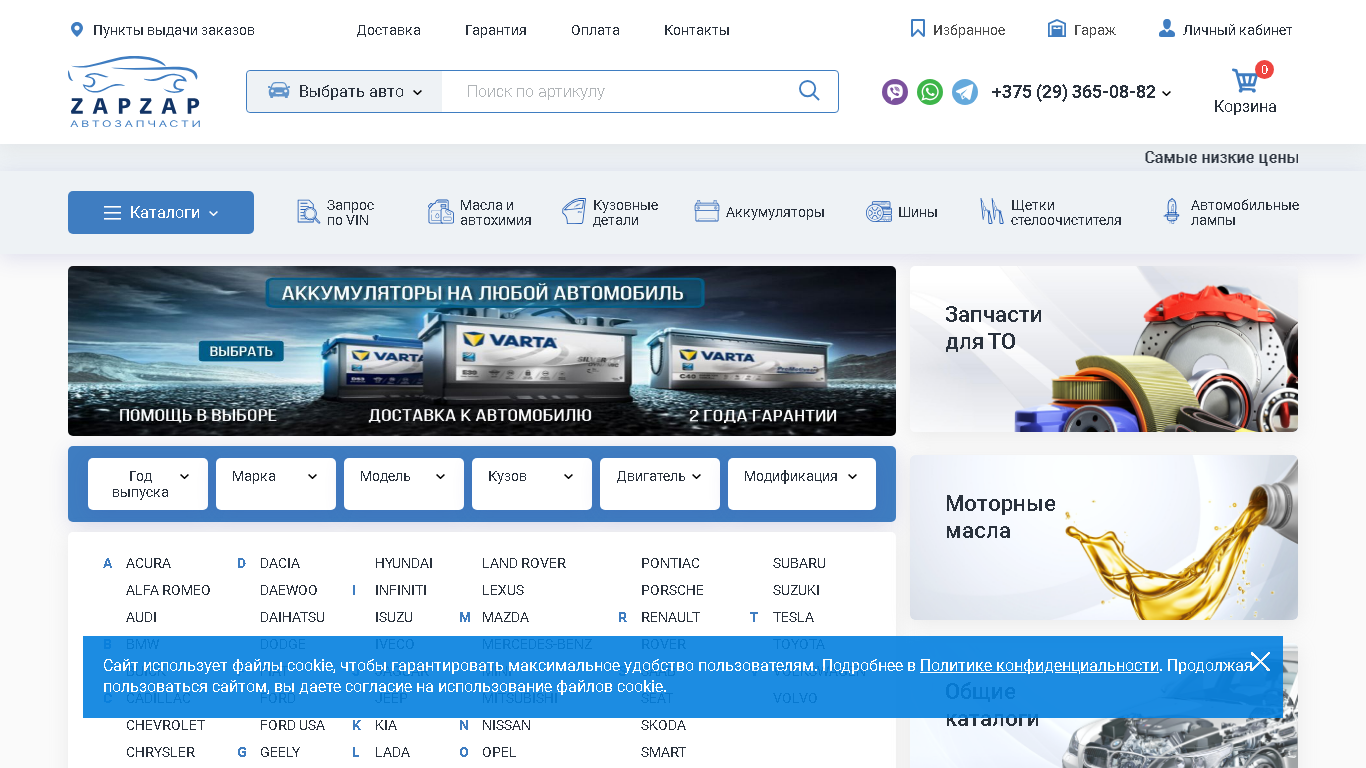Open Viber chat icon
The image size is (1366, 768).
click(x=895, y=92)
